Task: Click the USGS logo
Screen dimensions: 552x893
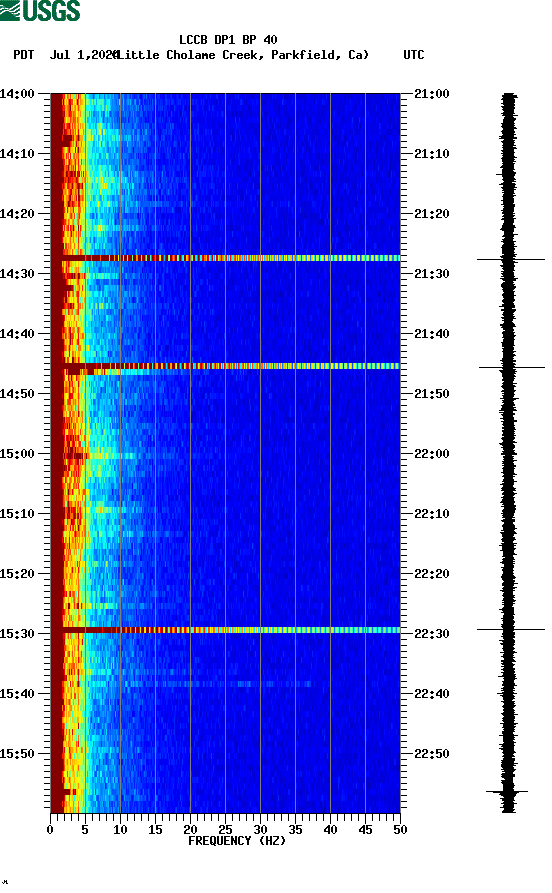Action: pyautogui.click(x=40, y=10)
